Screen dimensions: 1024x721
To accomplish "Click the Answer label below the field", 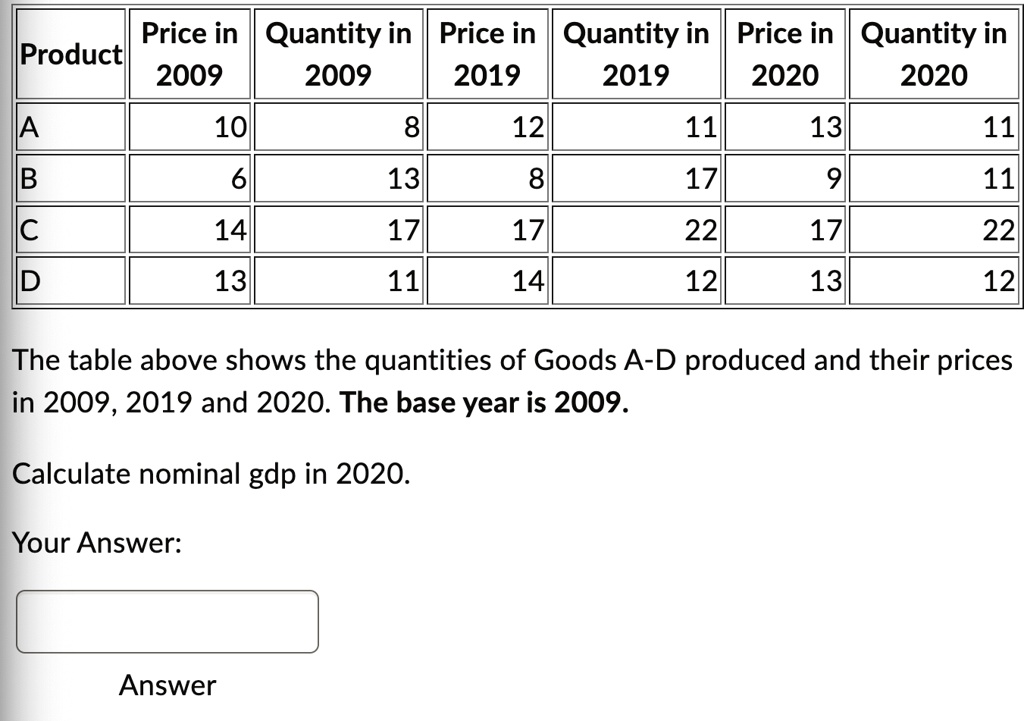I will click(167, 685).
